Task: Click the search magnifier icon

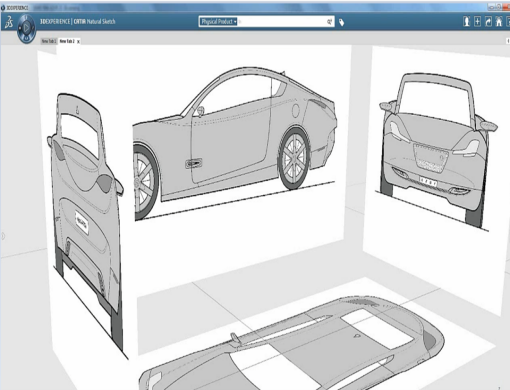Action: [329, 22]
